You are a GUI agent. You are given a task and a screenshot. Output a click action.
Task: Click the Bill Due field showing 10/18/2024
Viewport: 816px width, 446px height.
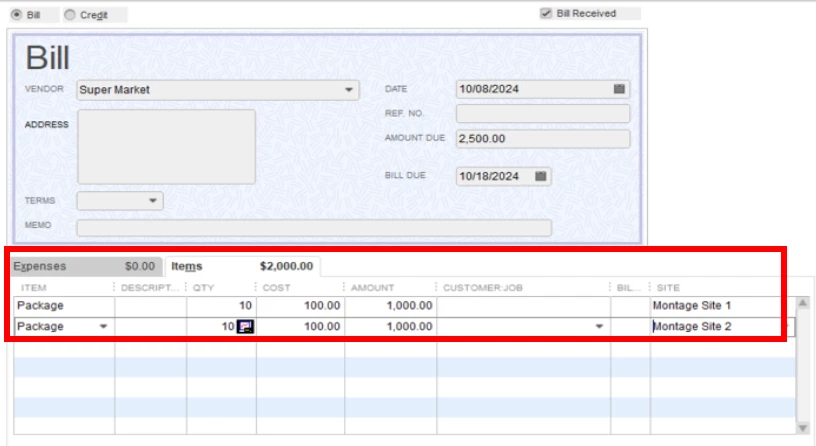pyautogui.click(x=503, y=176)
